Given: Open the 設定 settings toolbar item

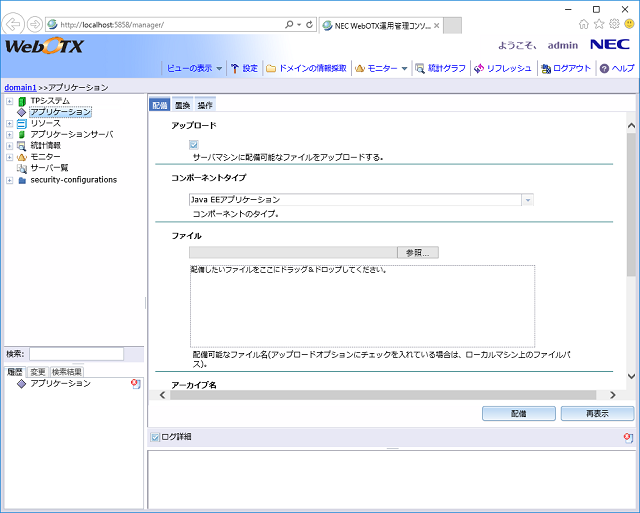Looking at the screenshot, I should pyautogui.click(x=244, y=68).
